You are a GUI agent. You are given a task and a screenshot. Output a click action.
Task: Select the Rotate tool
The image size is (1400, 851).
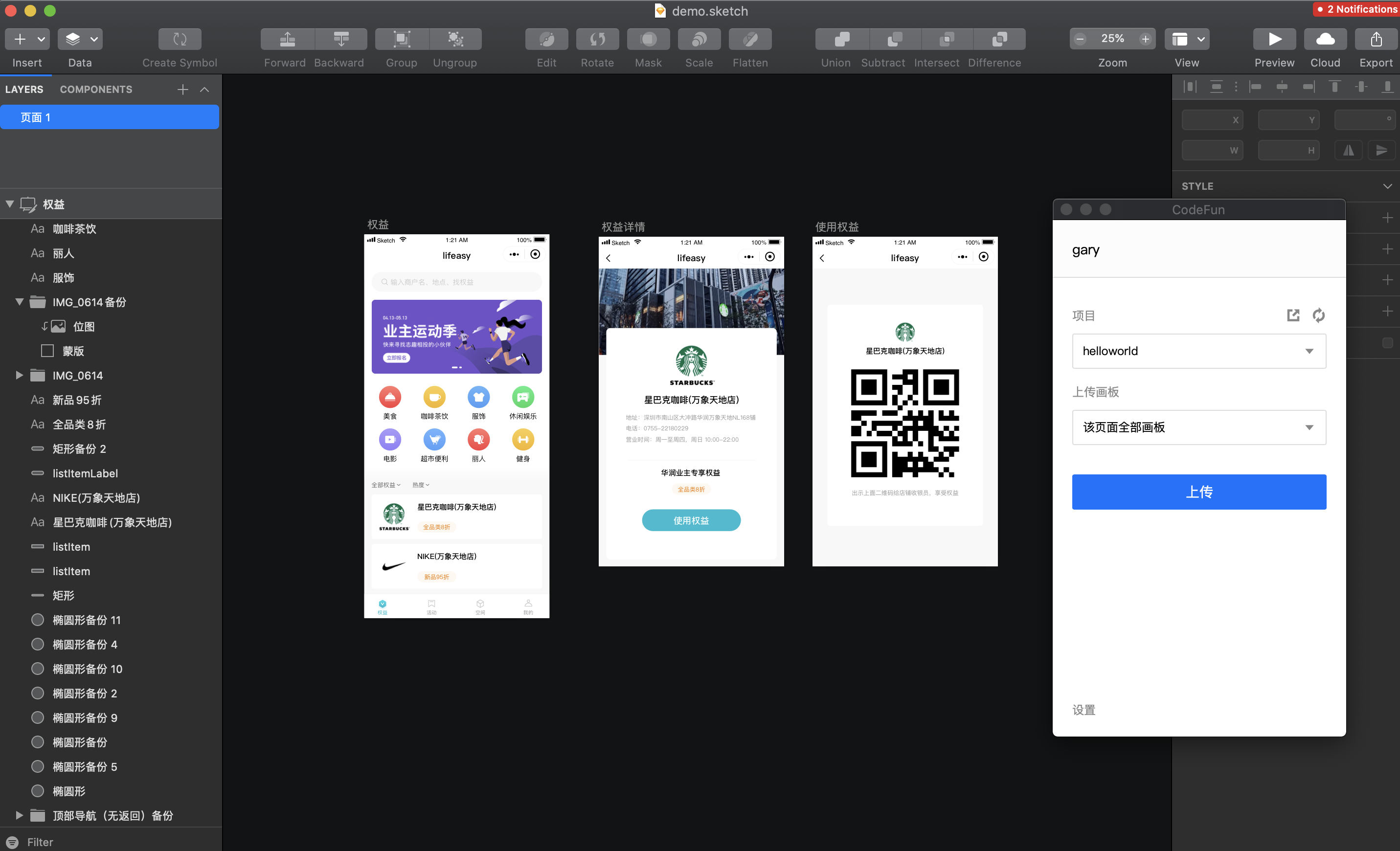(x=597, y=39)
